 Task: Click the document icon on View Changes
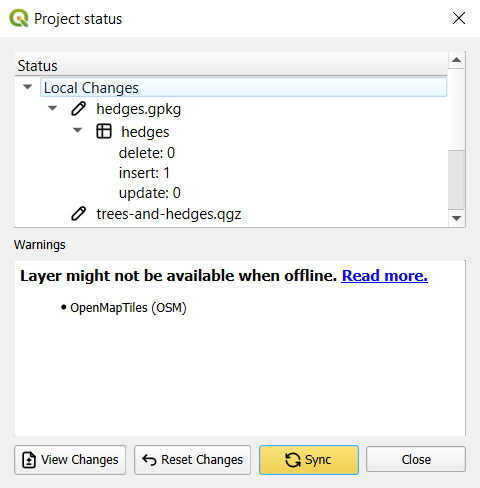tap(29, 460)
